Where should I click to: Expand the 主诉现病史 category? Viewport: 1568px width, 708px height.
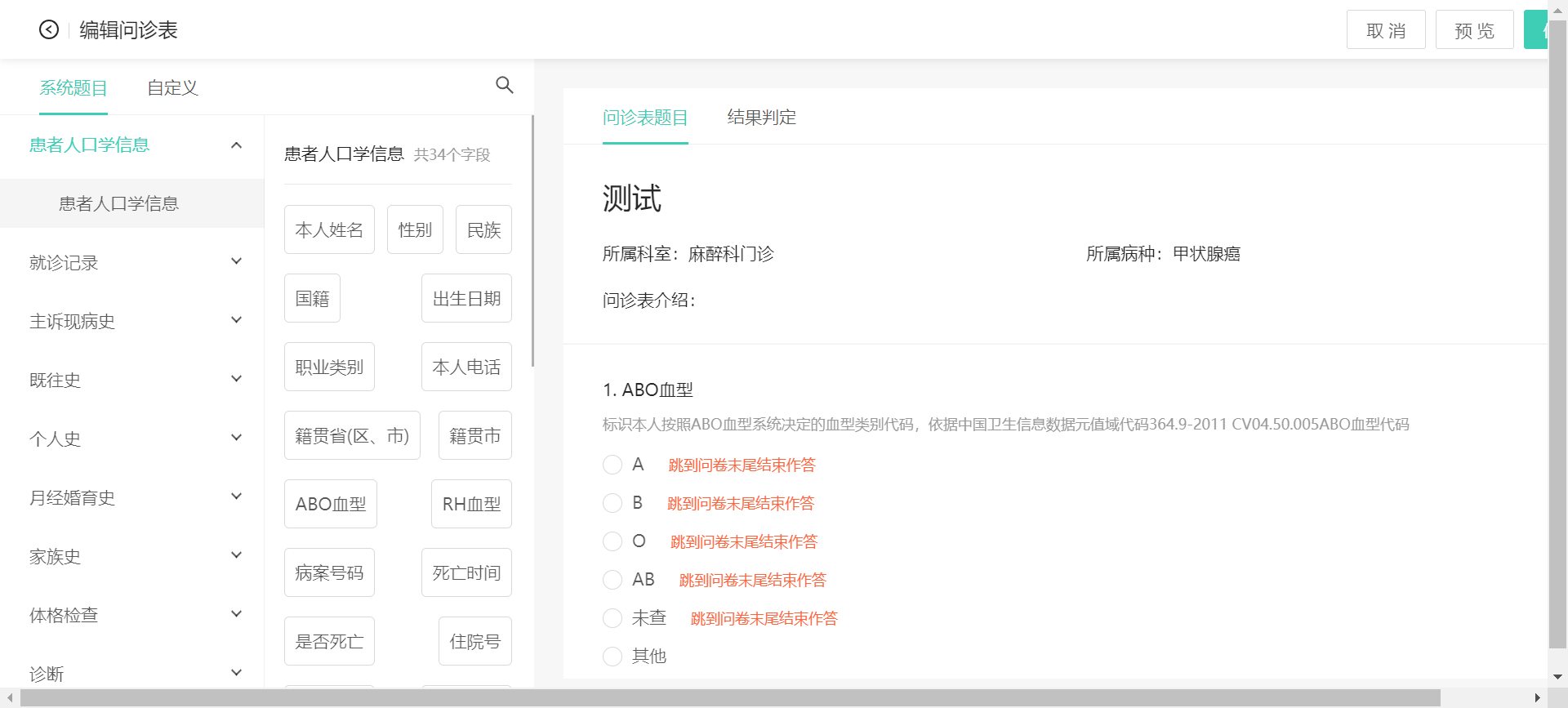click(132, 321)
